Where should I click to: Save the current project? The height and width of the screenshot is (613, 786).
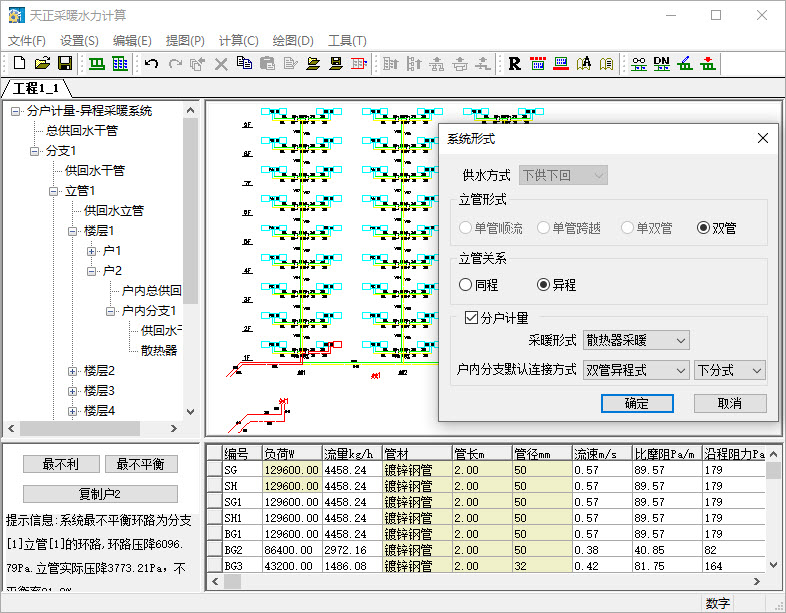point(65,63)
